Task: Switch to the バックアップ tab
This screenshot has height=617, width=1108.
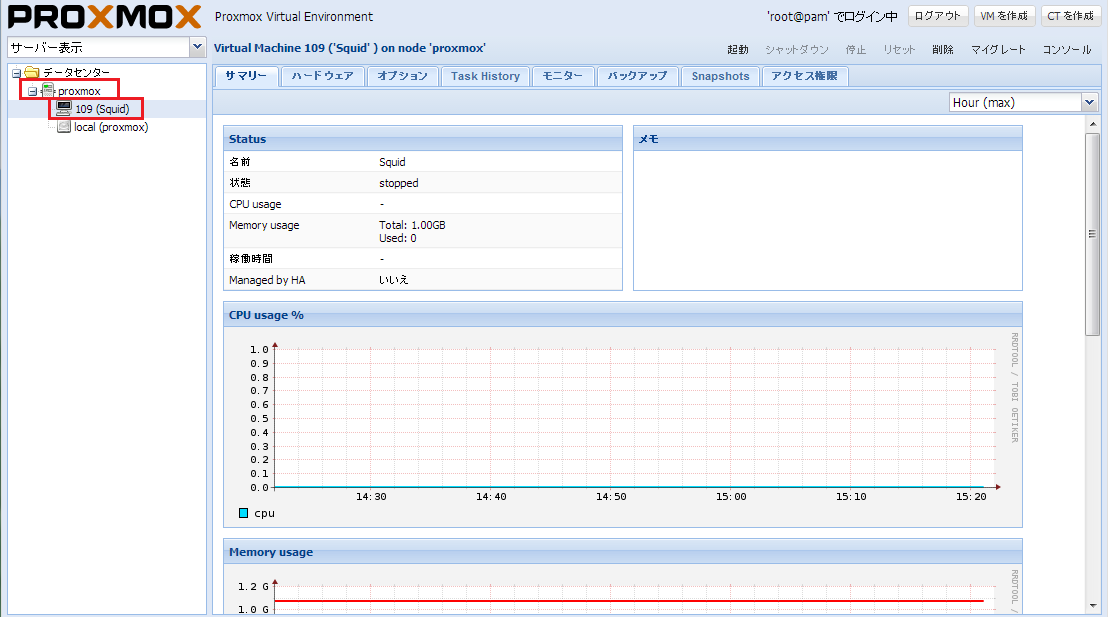Action: 637,76
